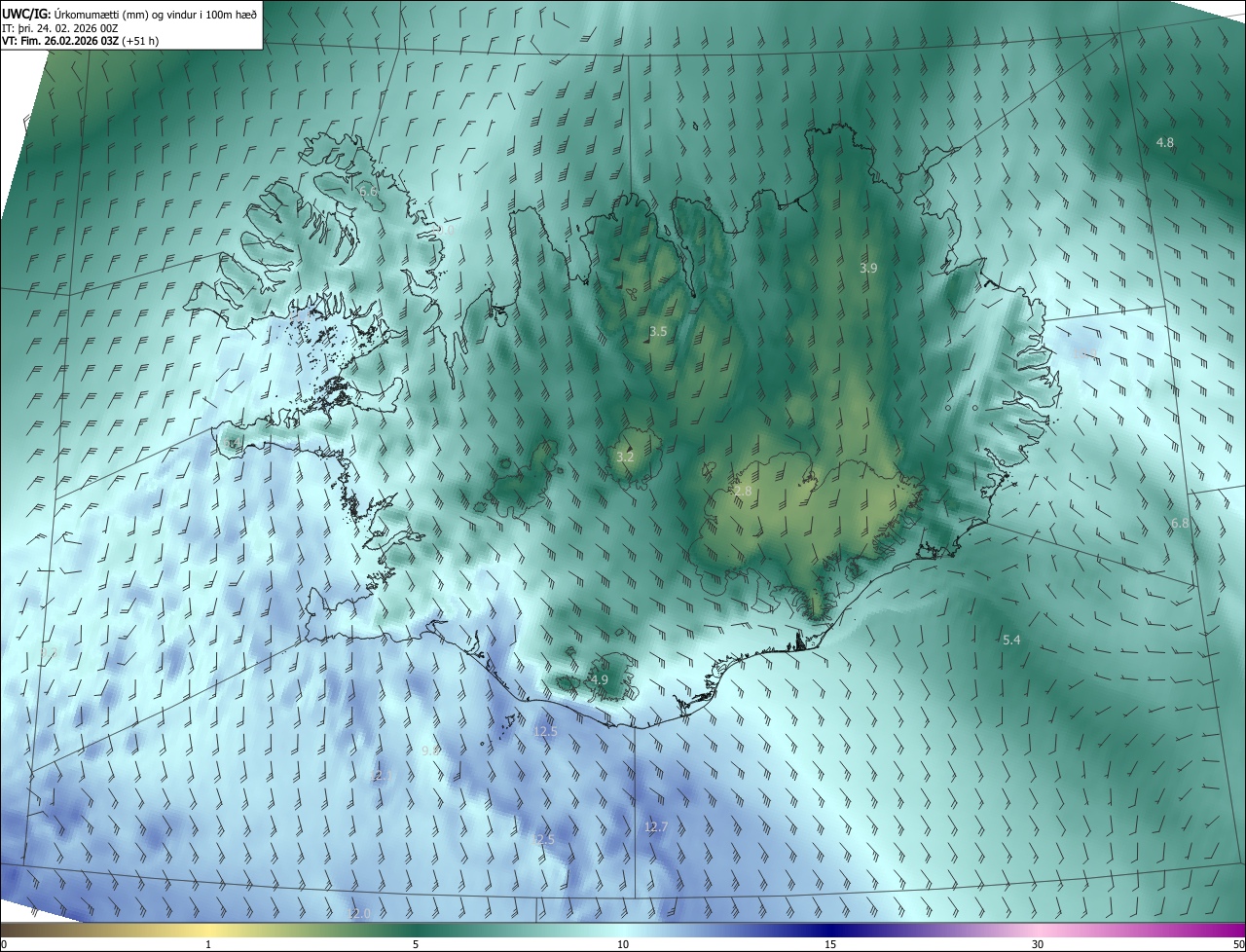Image resolution: width=1246 pixels, height=952 pixels.
Task: Click the 12.0 value just above the color bar
Action: 360,913
